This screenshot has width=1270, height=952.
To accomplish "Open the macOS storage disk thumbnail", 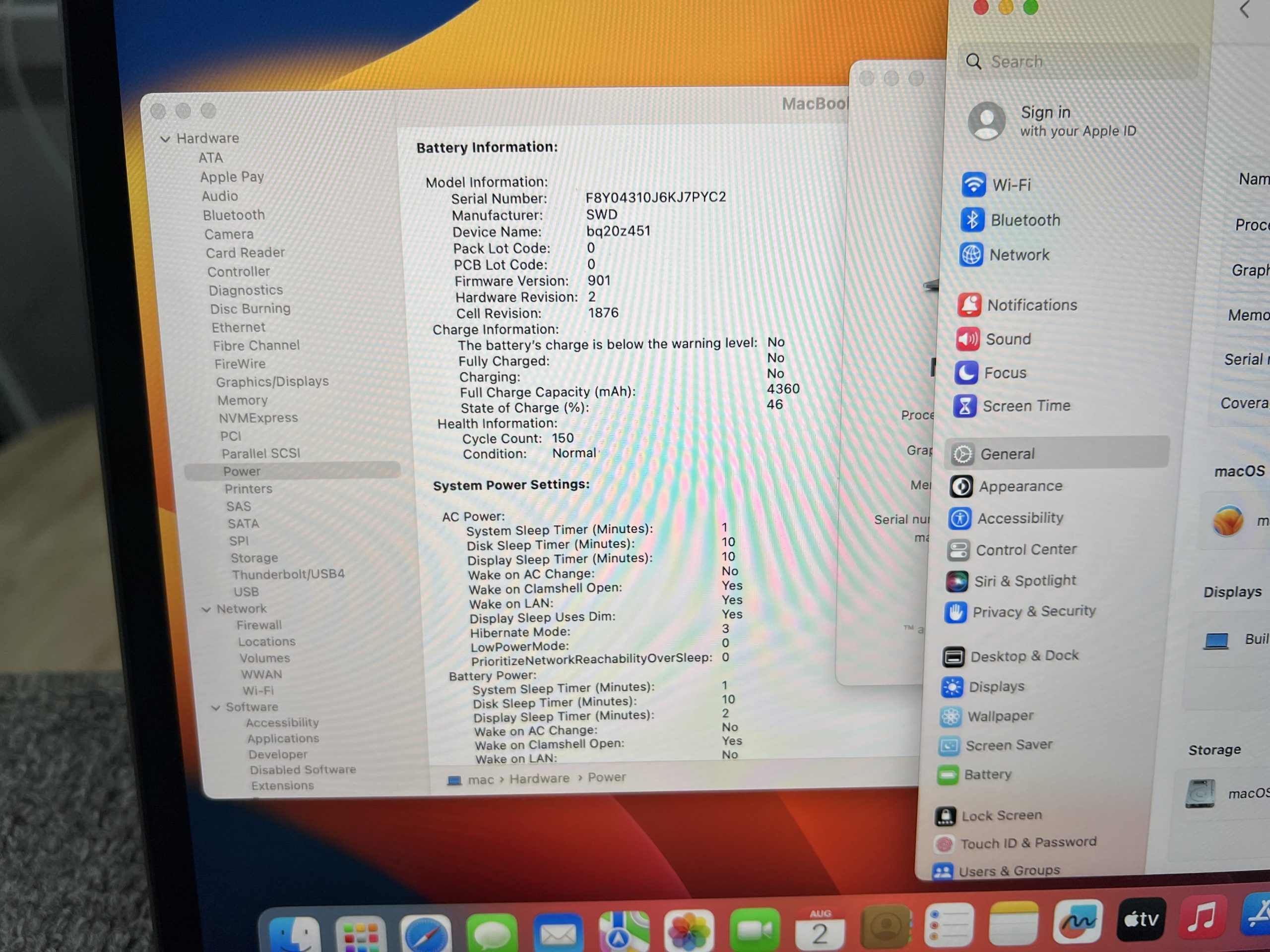I will coord(1201,794).
